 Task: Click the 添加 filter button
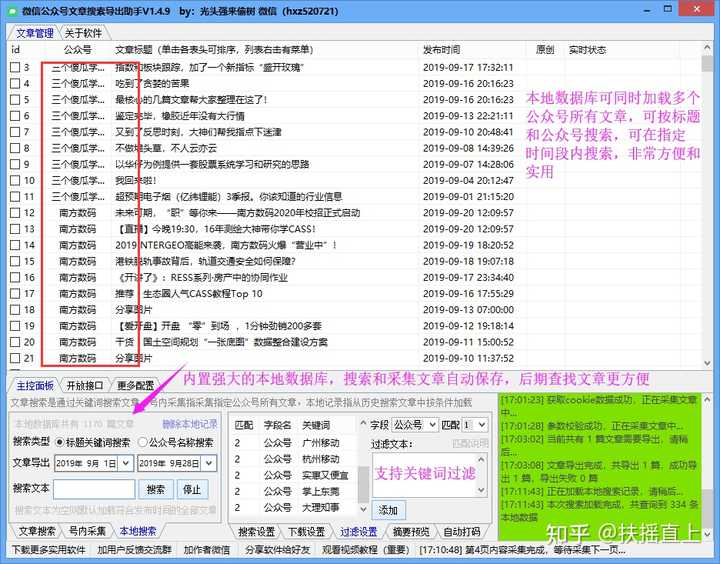click(x=388, y=510)
